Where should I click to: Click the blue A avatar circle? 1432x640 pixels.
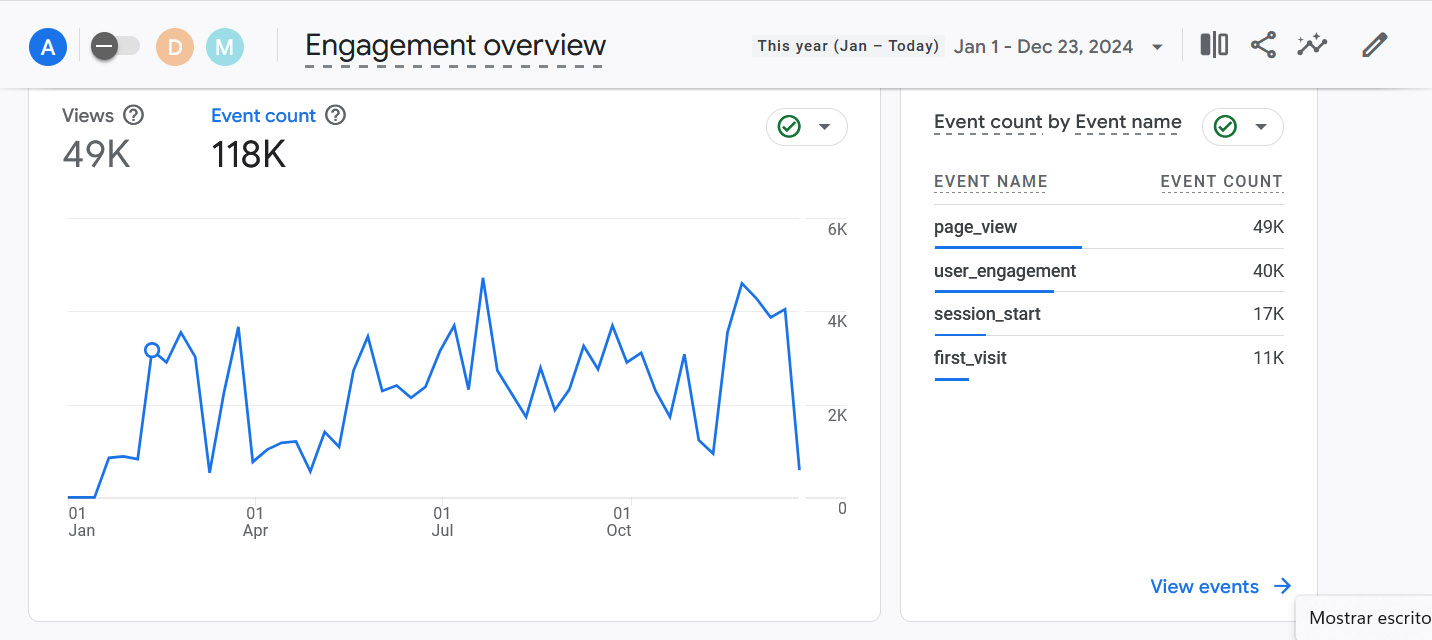[x=47, y=46]
